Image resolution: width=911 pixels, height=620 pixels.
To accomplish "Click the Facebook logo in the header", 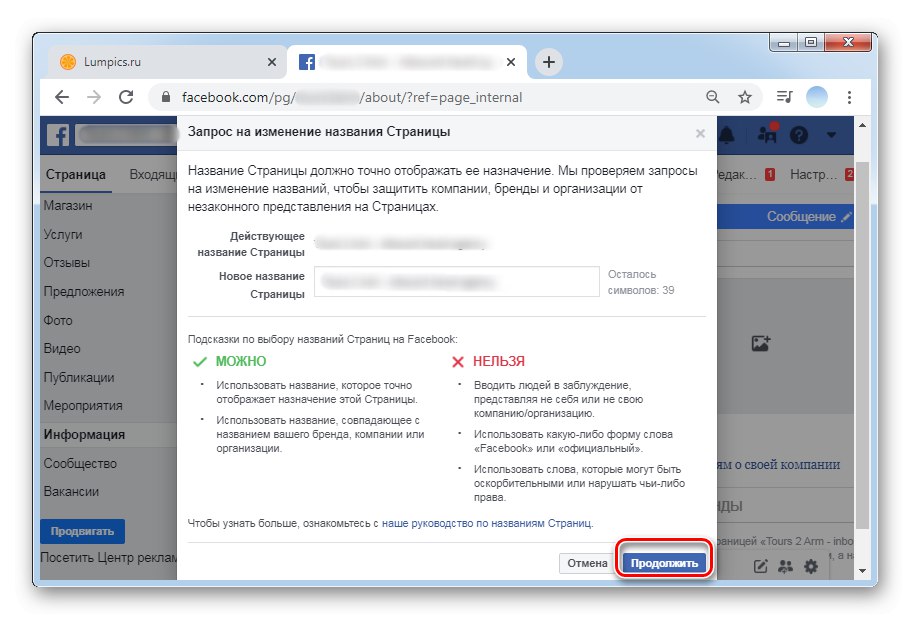I will point(58,135).
